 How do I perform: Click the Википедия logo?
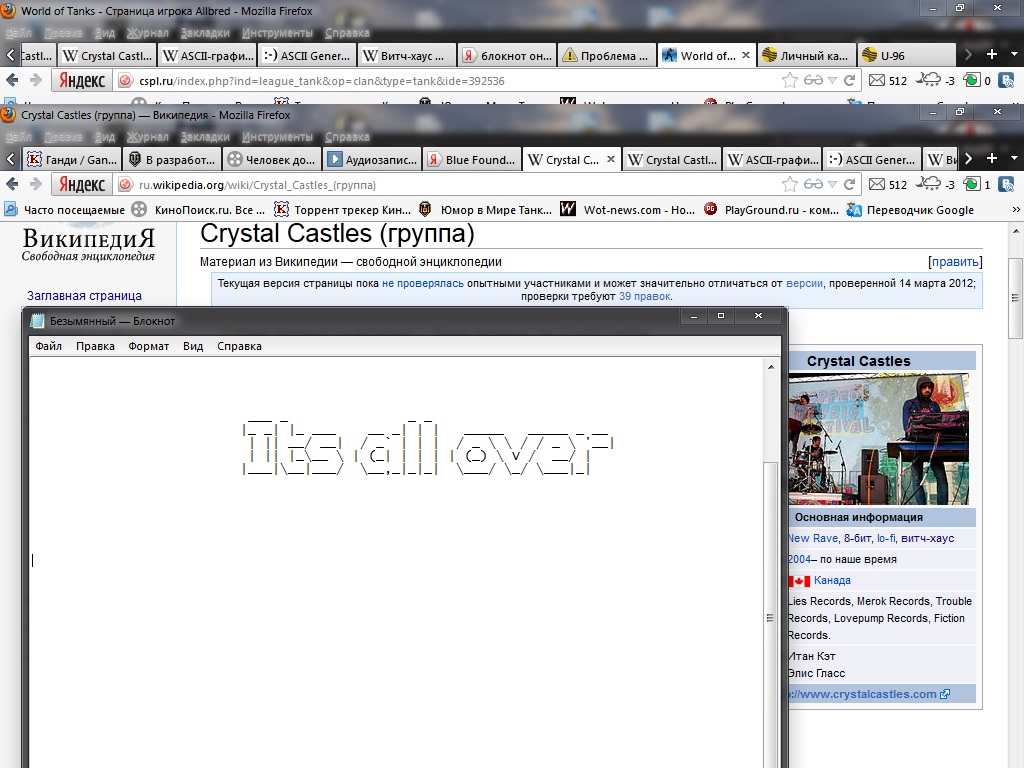88,245
